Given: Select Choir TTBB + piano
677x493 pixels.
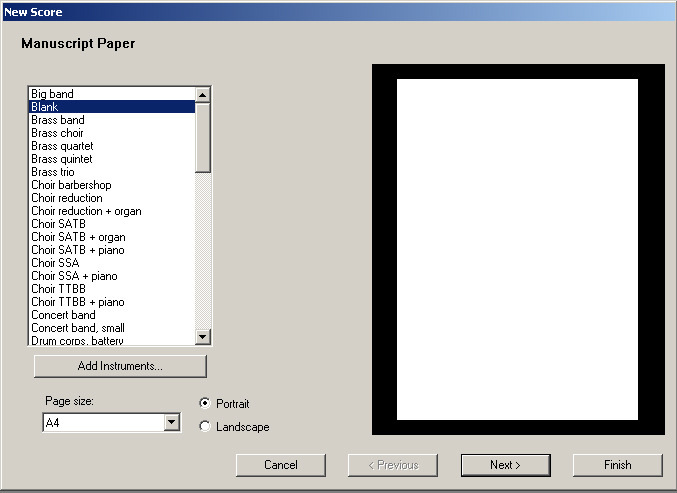Looking at the screenshot, I should point(112,302).
